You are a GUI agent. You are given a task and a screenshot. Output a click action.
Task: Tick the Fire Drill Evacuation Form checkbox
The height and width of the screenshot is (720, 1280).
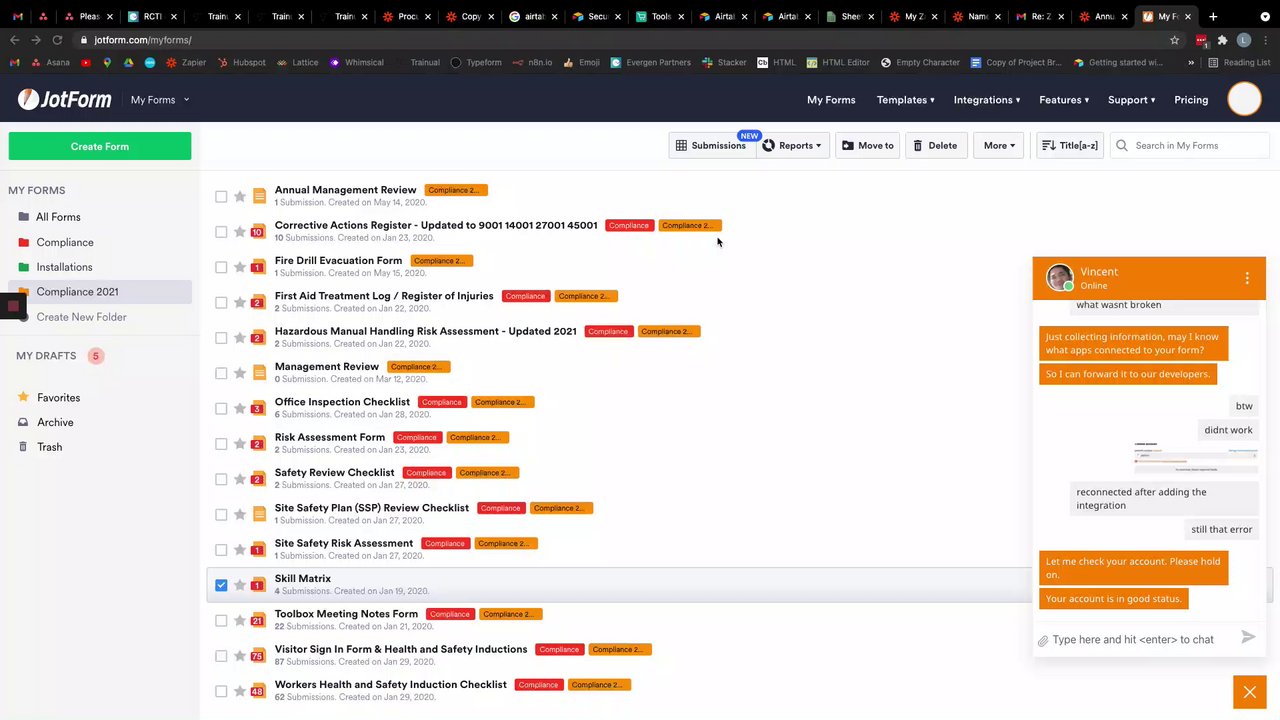[x=221, y=267]
